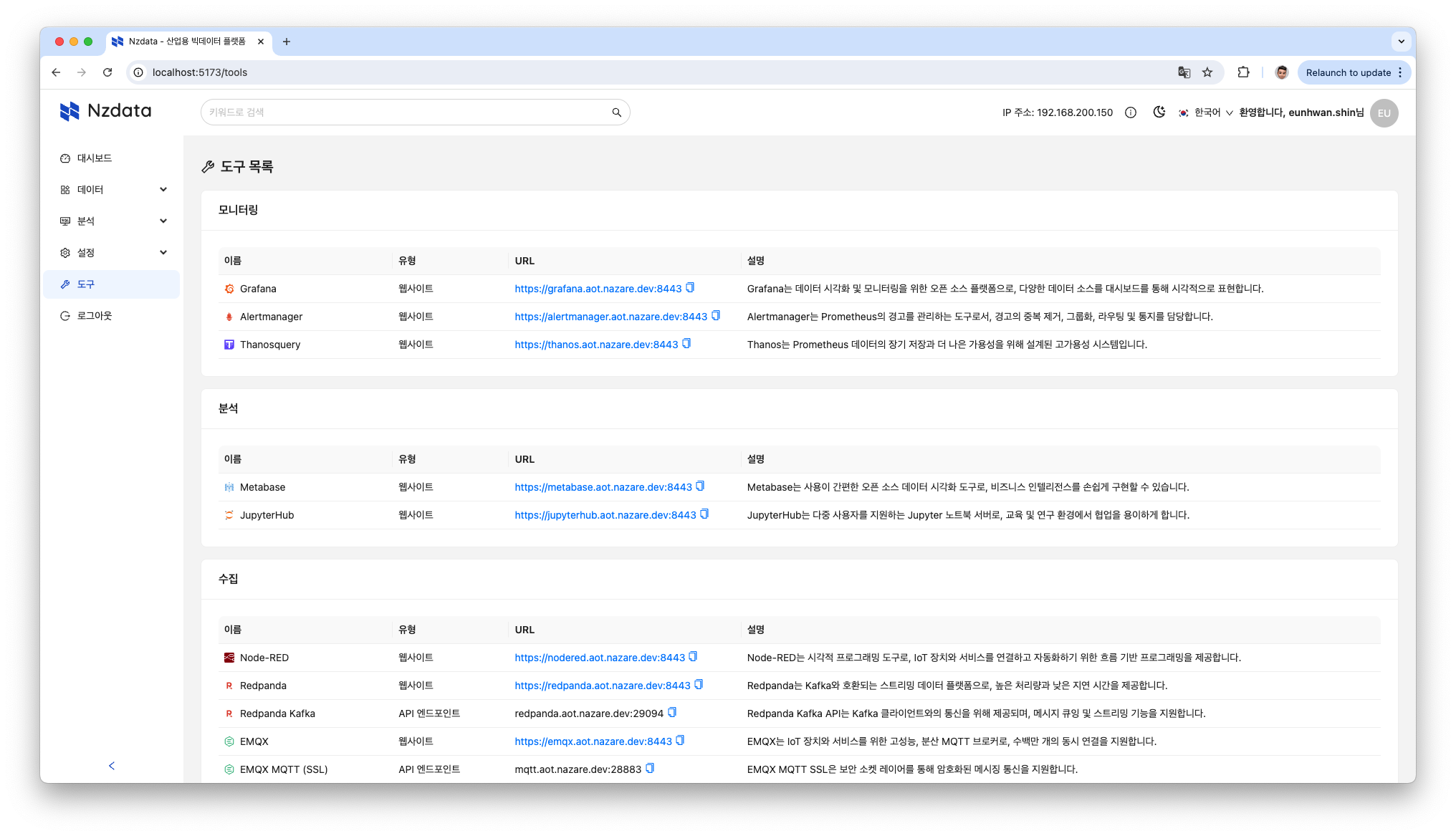Screen dimensions: 1456x836
Task: Copy the redpanda.aot.nazare.dev:29094 endpoint
Action: pyautogui.click(x=672, y=713)
